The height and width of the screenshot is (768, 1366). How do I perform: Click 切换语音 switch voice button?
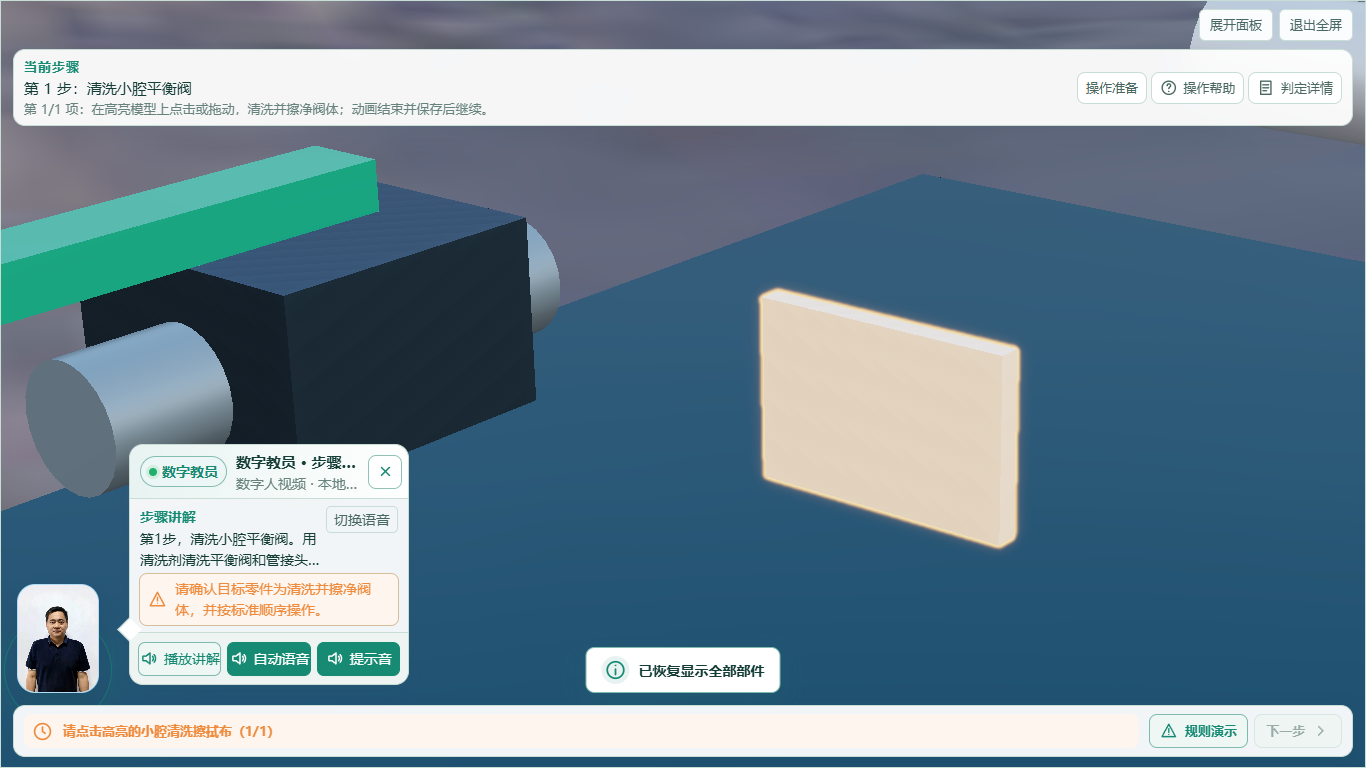pyautogui.click(x=362, y=520)
